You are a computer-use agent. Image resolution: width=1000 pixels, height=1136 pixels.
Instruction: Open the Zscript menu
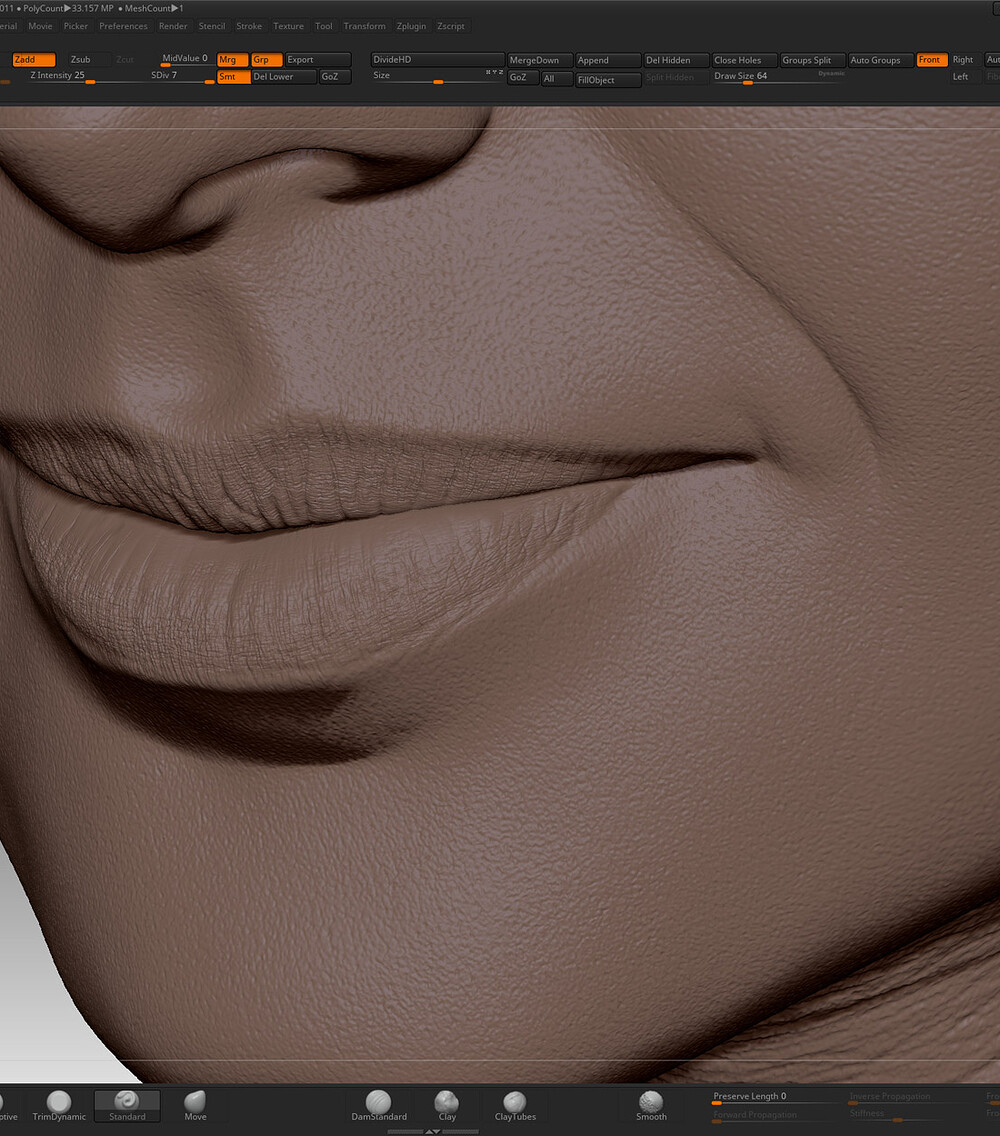point(451,26)
